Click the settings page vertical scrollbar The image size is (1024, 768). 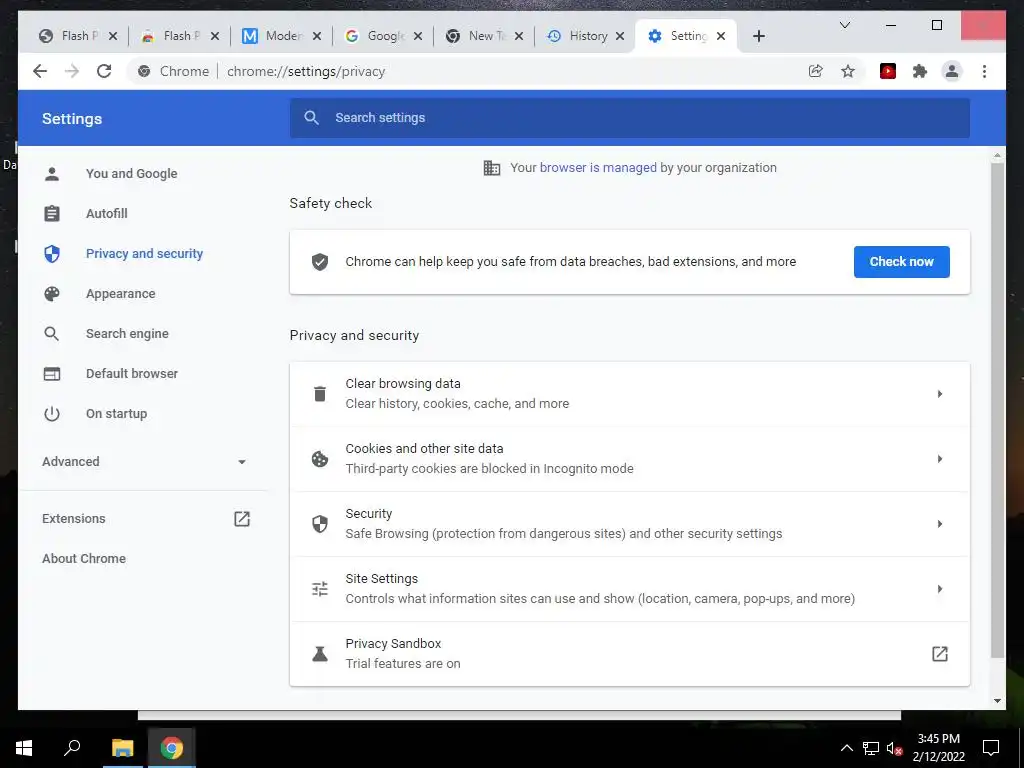click(x=997, y=410)
